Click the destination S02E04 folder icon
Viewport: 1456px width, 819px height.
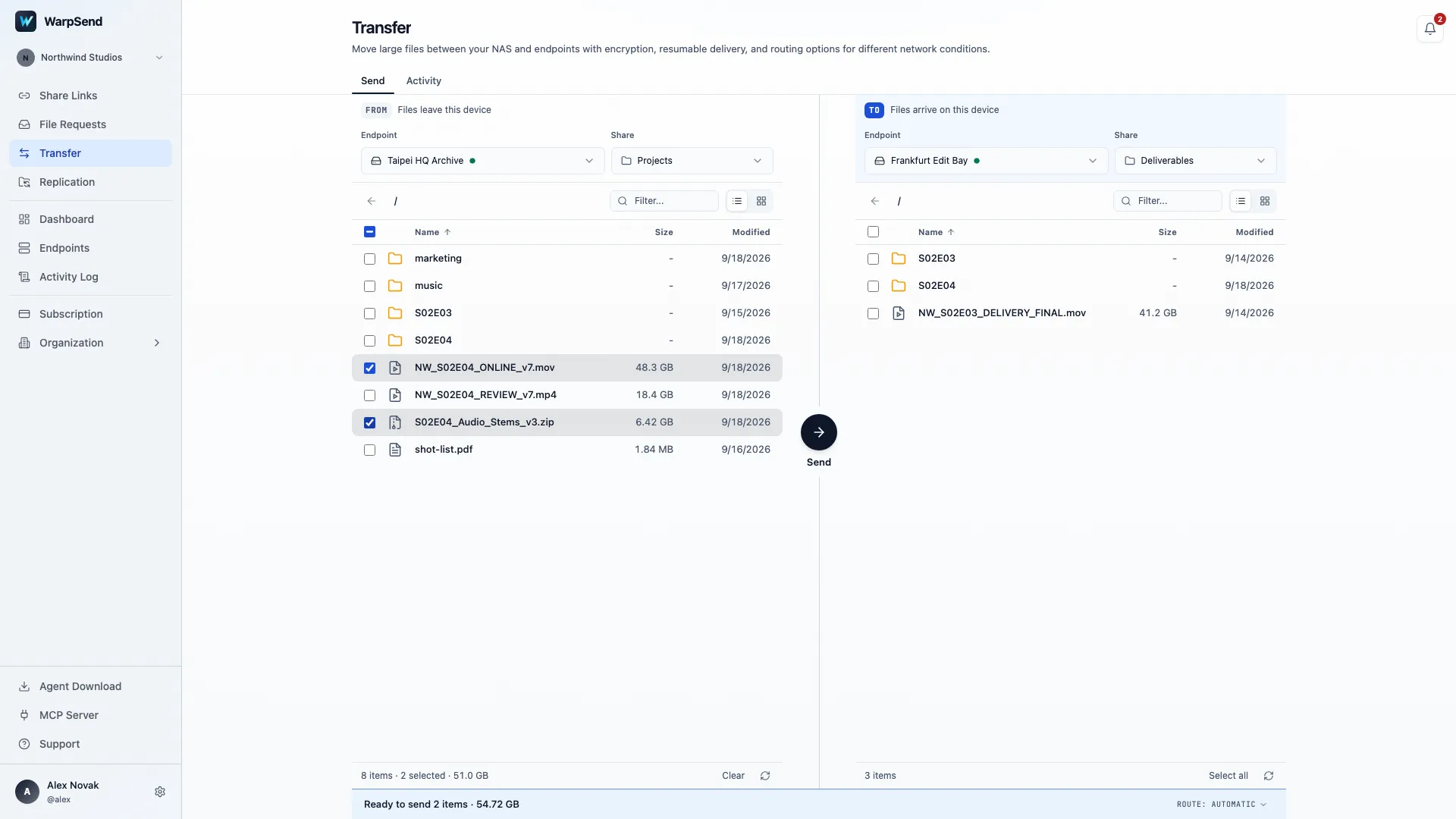click(899, 286)
